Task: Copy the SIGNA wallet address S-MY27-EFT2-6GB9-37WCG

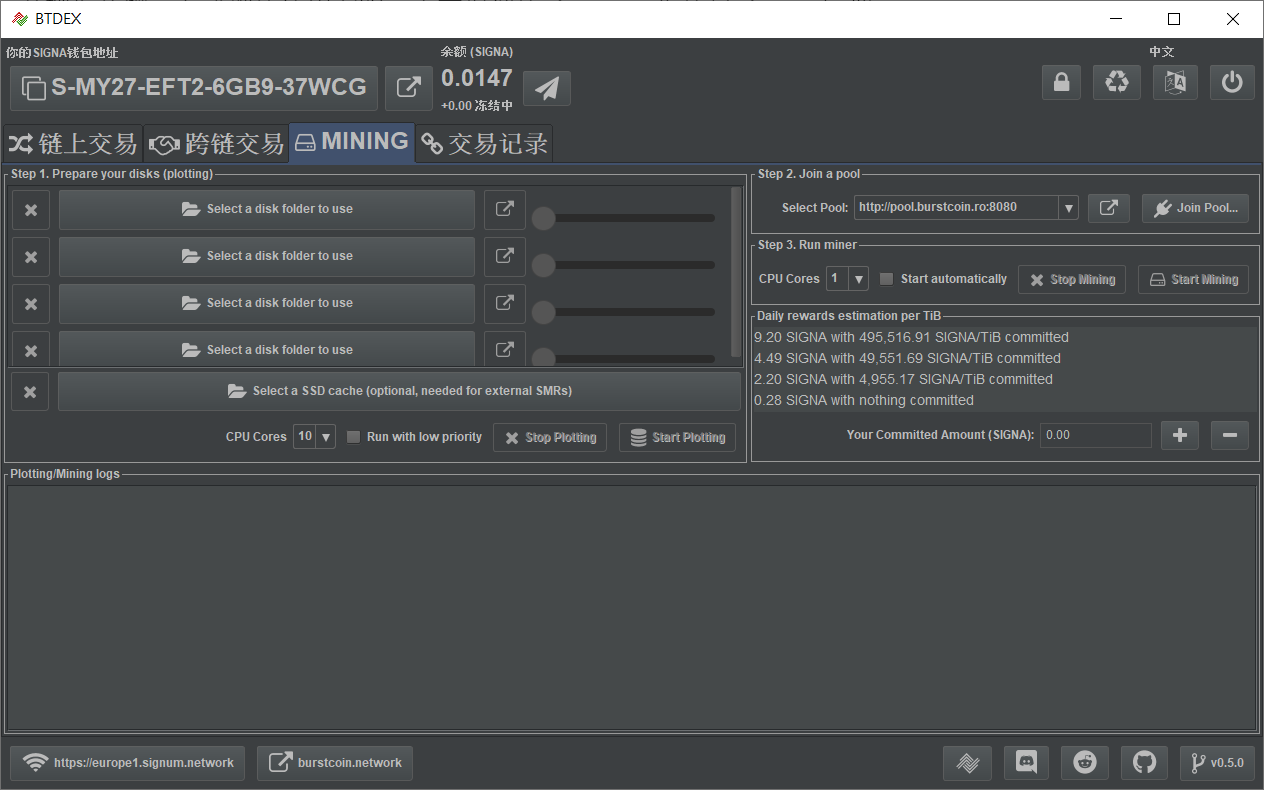Action: (x=194, y=88)
